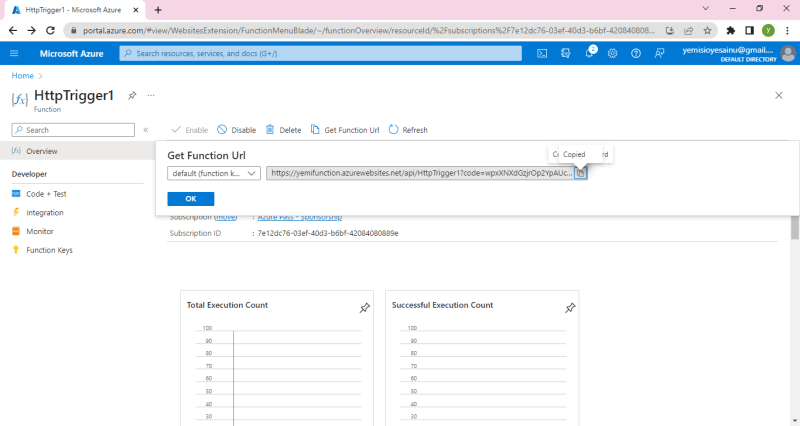Go to Home breadcrumb link

pyautogui.click(x=22, y=76)
